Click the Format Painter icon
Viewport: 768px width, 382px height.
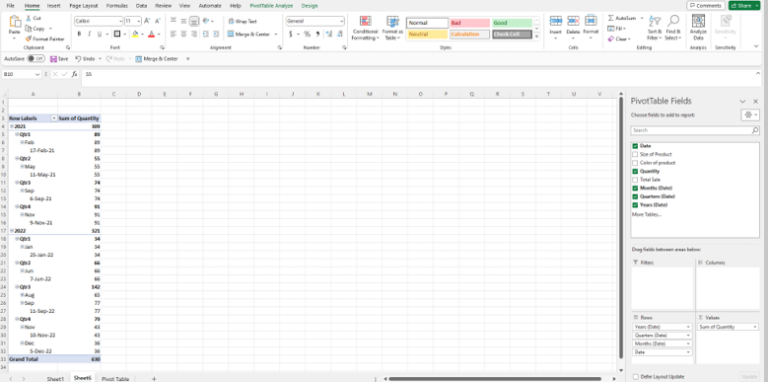tap(29, 39)
